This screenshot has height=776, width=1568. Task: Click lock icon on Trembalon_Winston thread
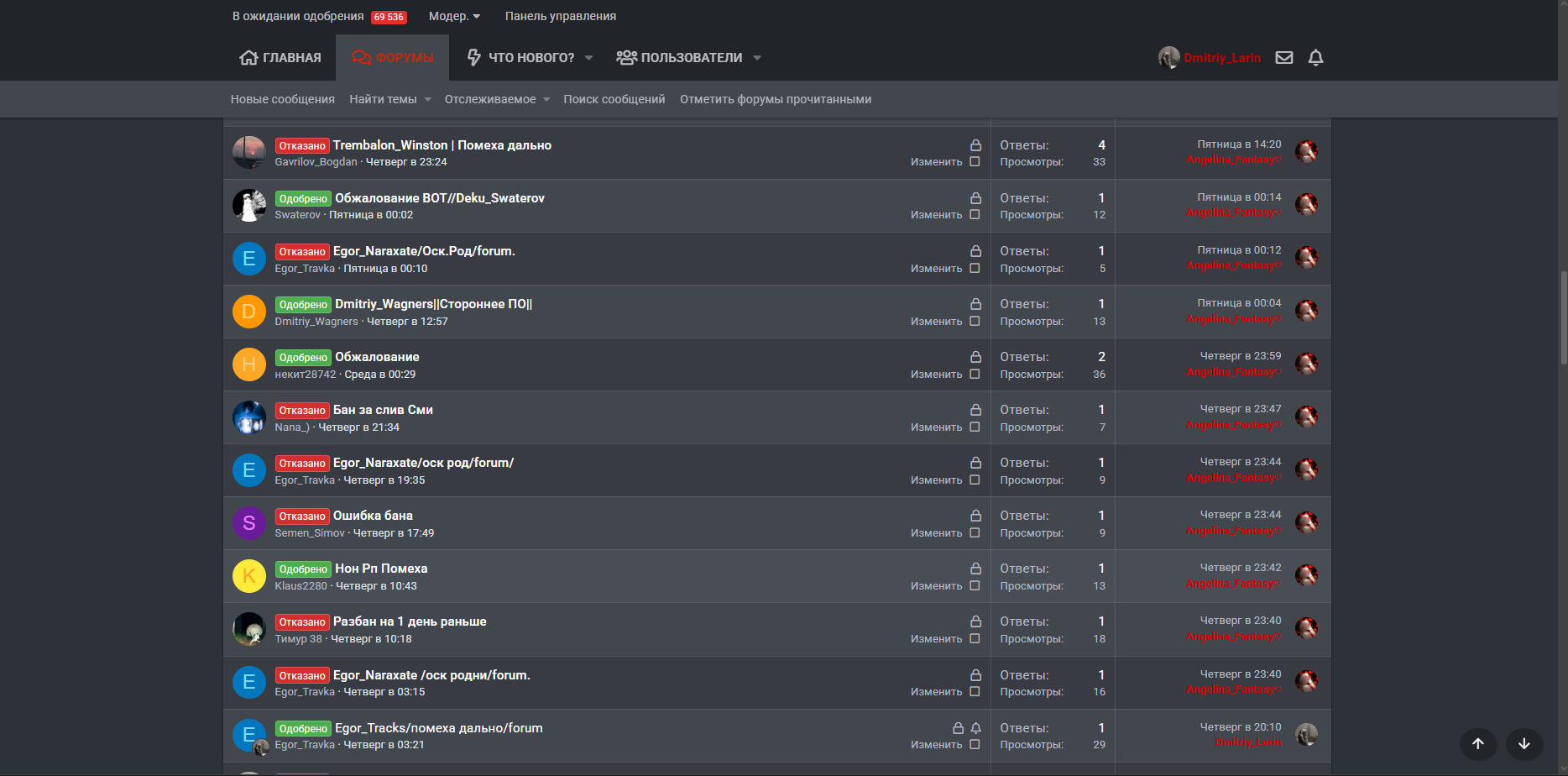[975, 145]
